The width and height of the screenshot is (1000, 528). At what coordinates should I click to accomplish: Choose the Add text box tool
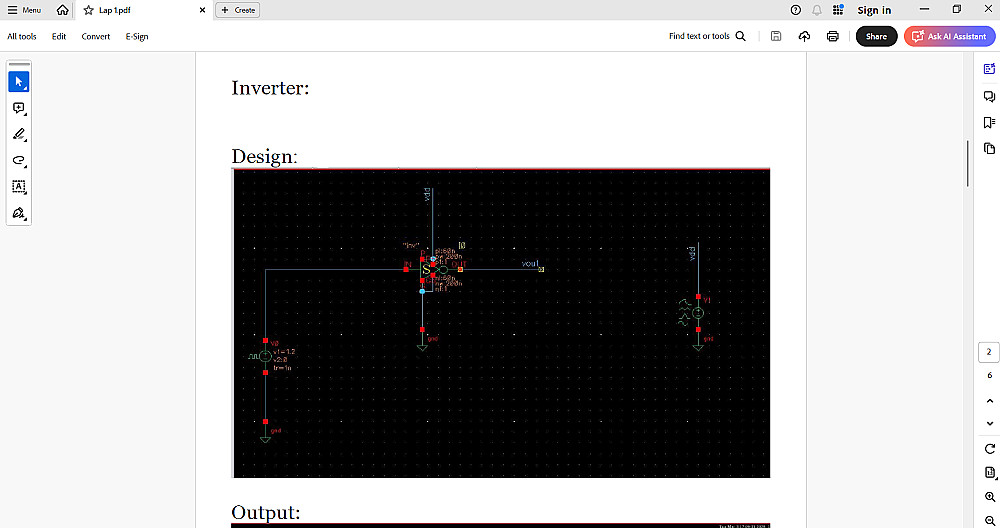18,186
